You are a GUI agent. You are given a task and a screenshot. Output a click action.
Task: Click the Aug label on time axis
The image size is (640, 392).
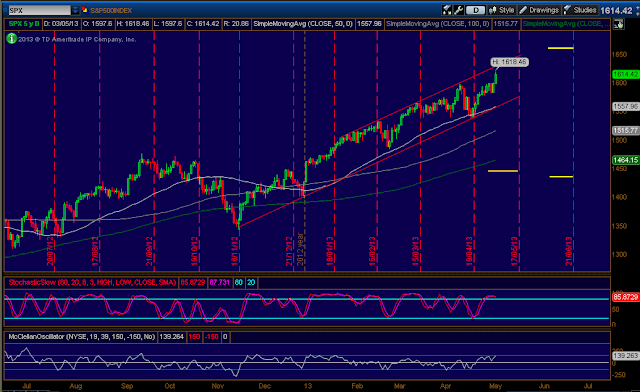[76, 386]
